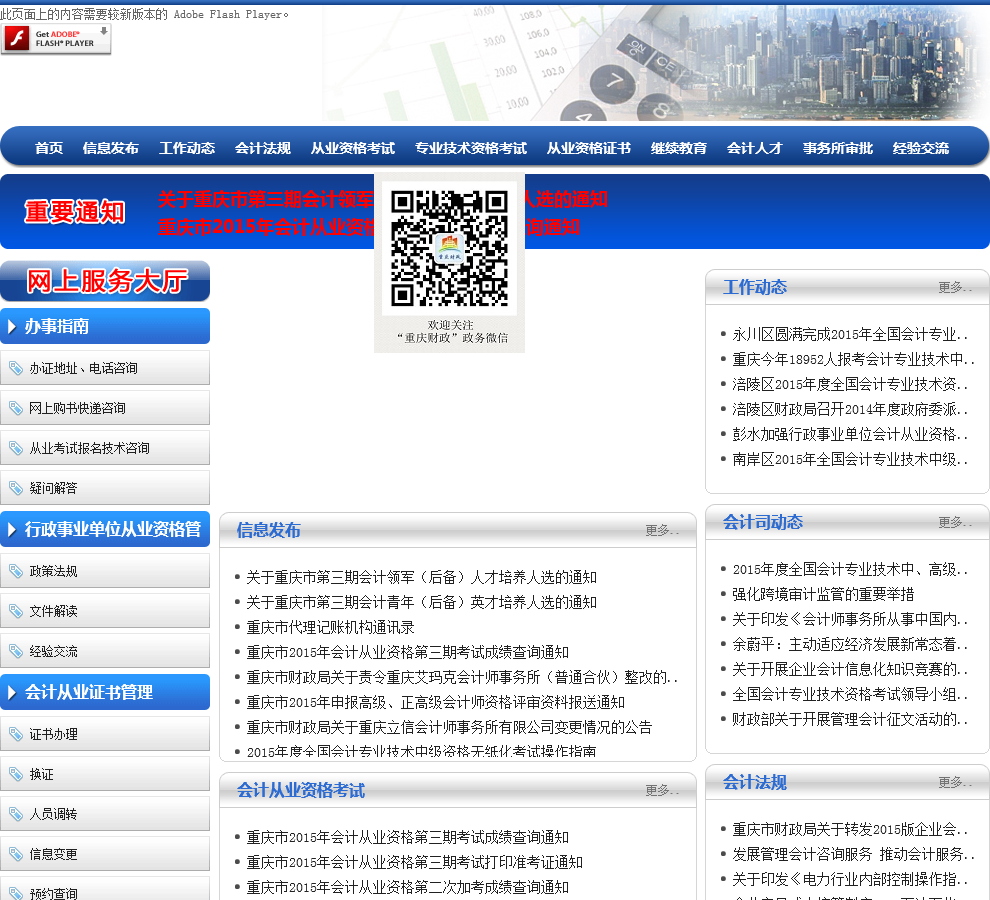Screen dimensions: 990x900
Task: Open news 重庆今年18952人报考会计专业技术中
Action: coord(853,359)
